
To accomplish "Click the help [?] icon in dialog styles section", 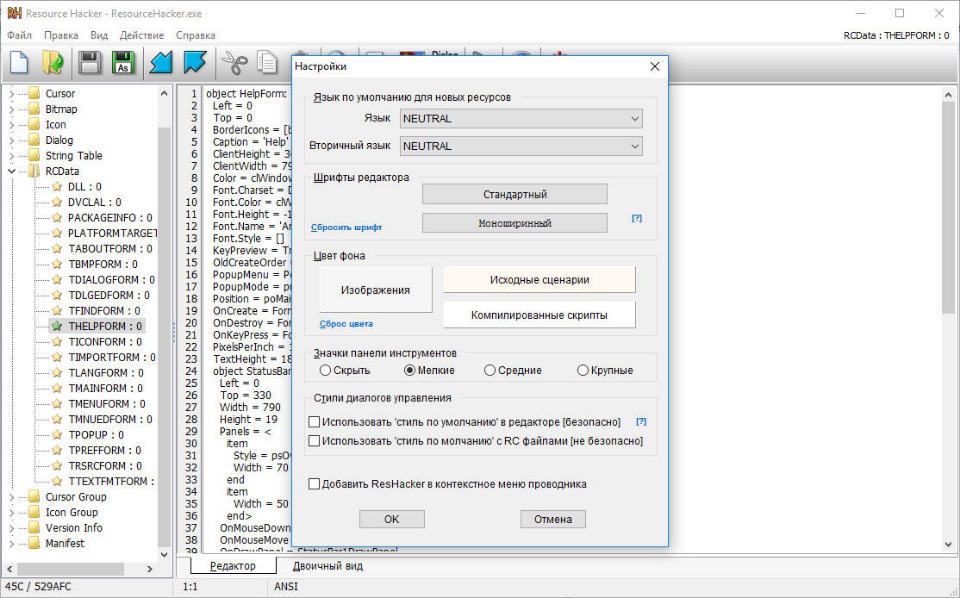I will [641, 422].
